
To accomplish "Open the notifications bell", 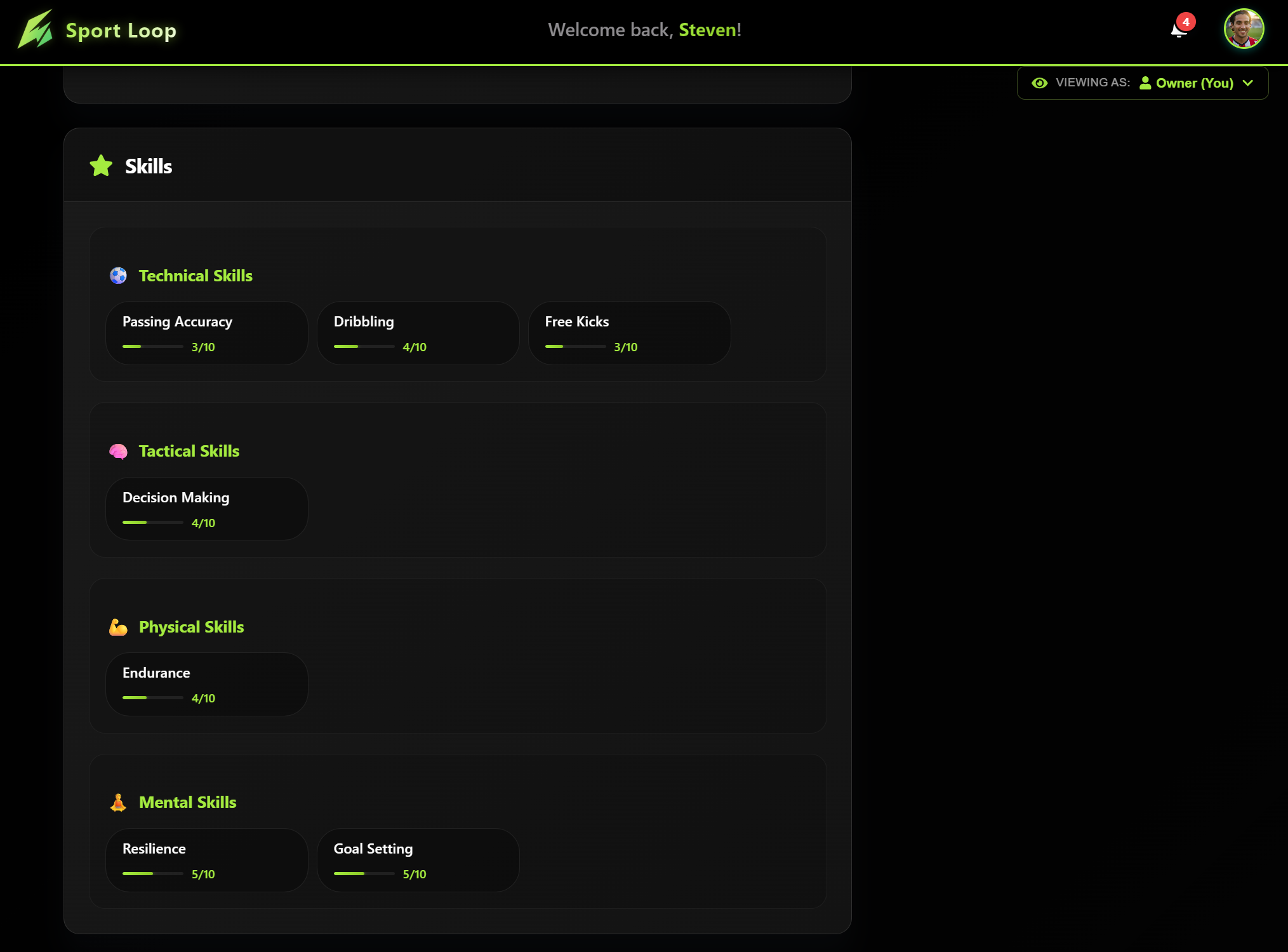I will tap(1179, 30).
